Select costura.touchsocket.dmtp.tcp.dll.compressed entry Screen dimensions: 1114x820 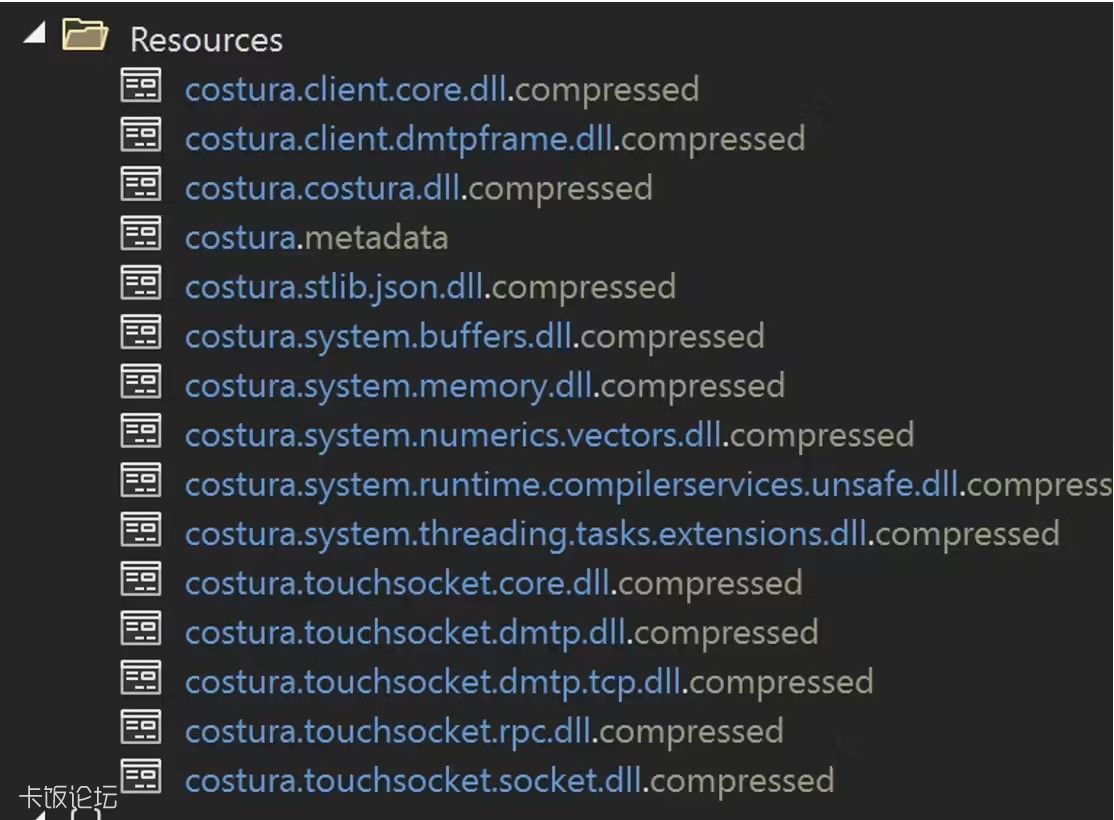(529, 683)
